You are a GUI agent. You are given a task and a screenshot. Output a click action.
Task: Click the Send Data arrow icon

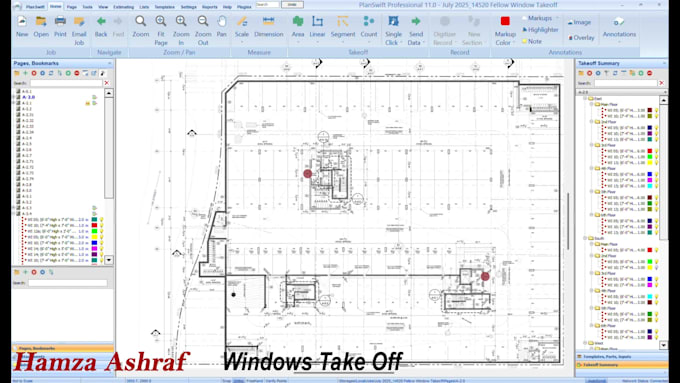click(415, 21)
